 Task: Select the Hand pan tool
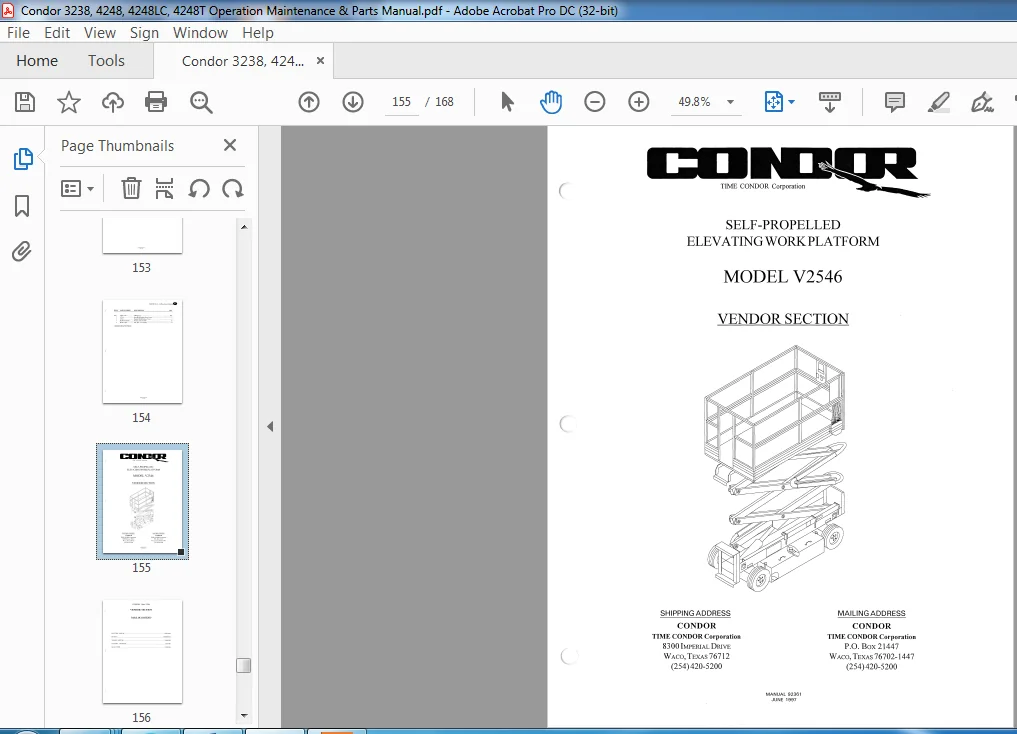(551, 102)
